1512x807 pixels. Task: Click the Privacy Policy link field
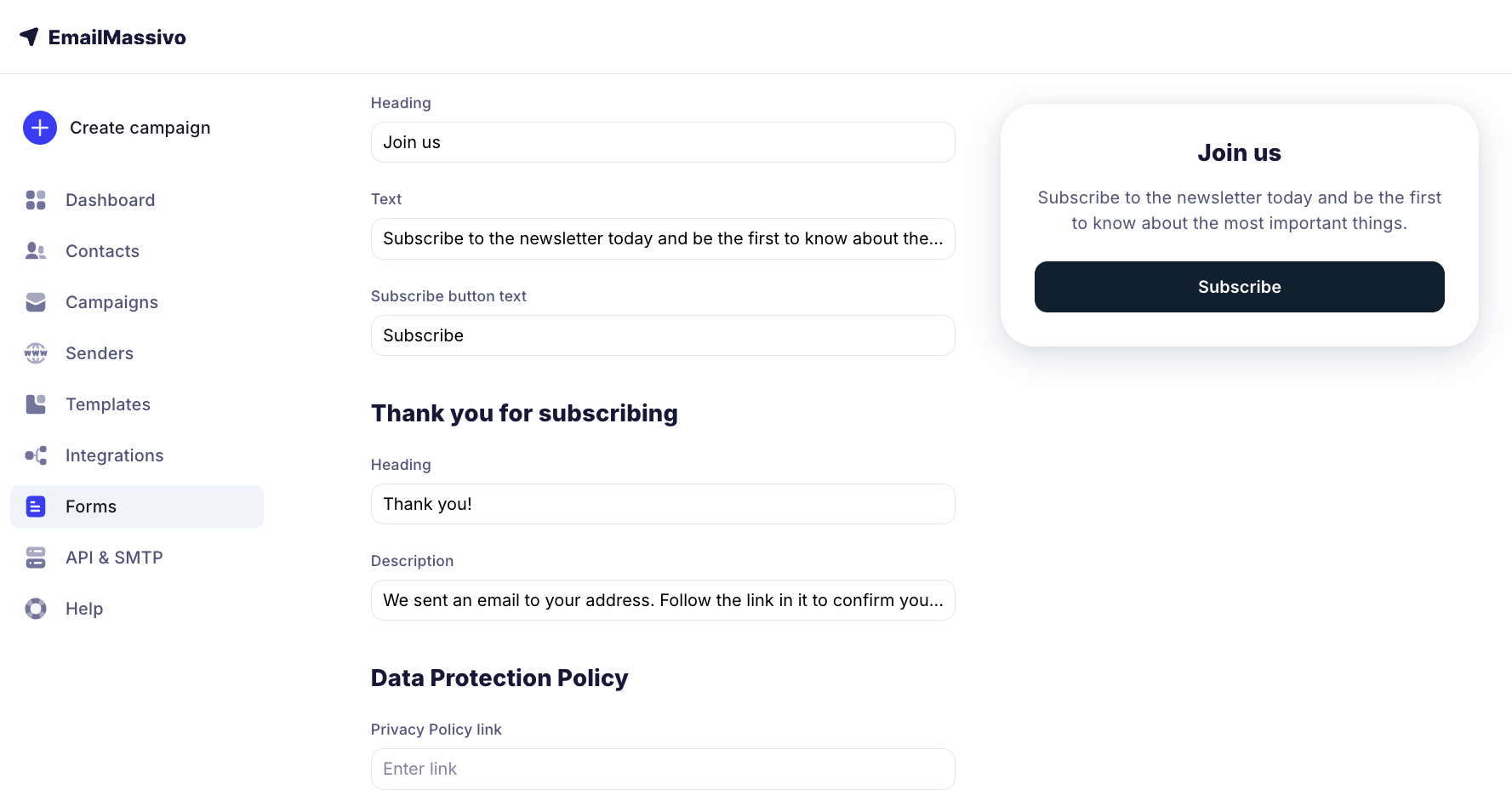pyautogui.click(x=663, y=769)
